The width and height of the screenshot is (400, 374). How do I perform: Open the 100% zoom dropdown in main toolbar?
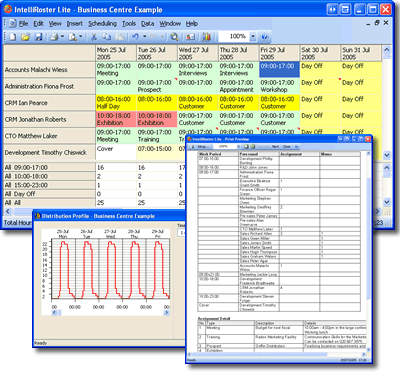[253, 37]
